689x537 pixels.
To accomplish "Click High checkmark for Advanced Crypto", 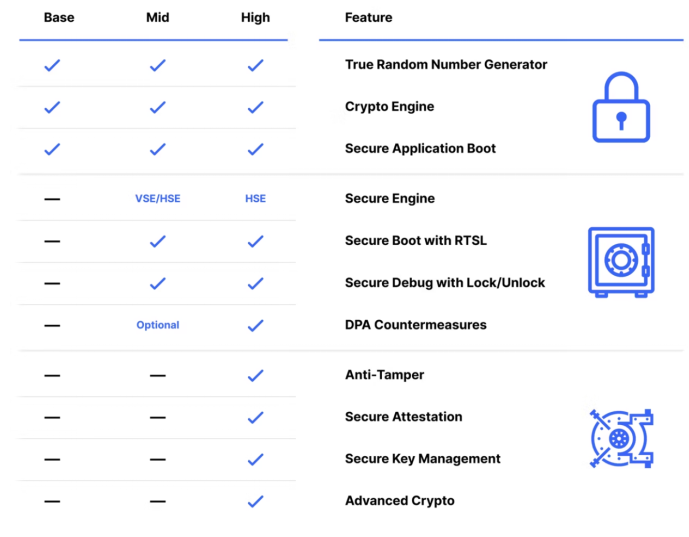I will click(x=255, y=501).
